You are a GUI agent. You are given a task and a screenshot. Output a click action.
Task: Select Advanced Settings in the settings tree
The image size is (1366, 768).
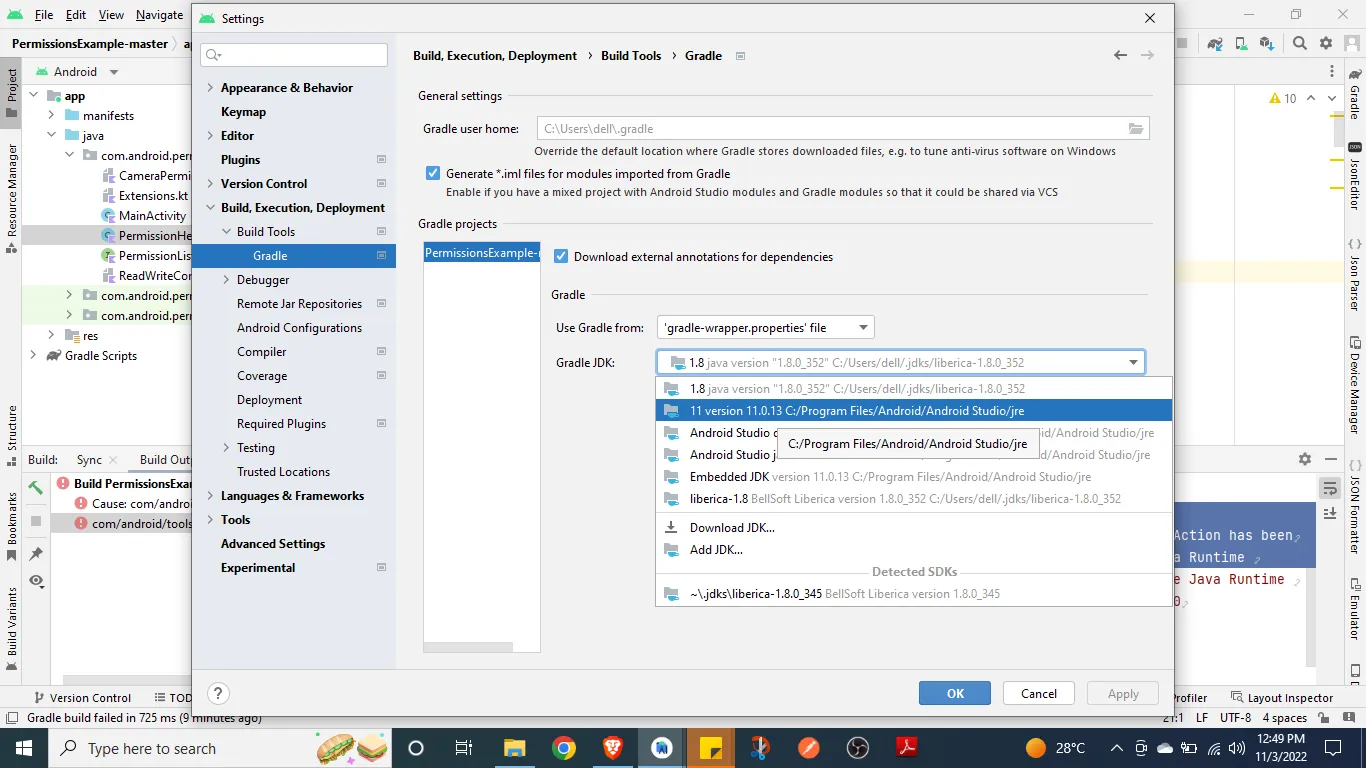[x=273, y=544]
